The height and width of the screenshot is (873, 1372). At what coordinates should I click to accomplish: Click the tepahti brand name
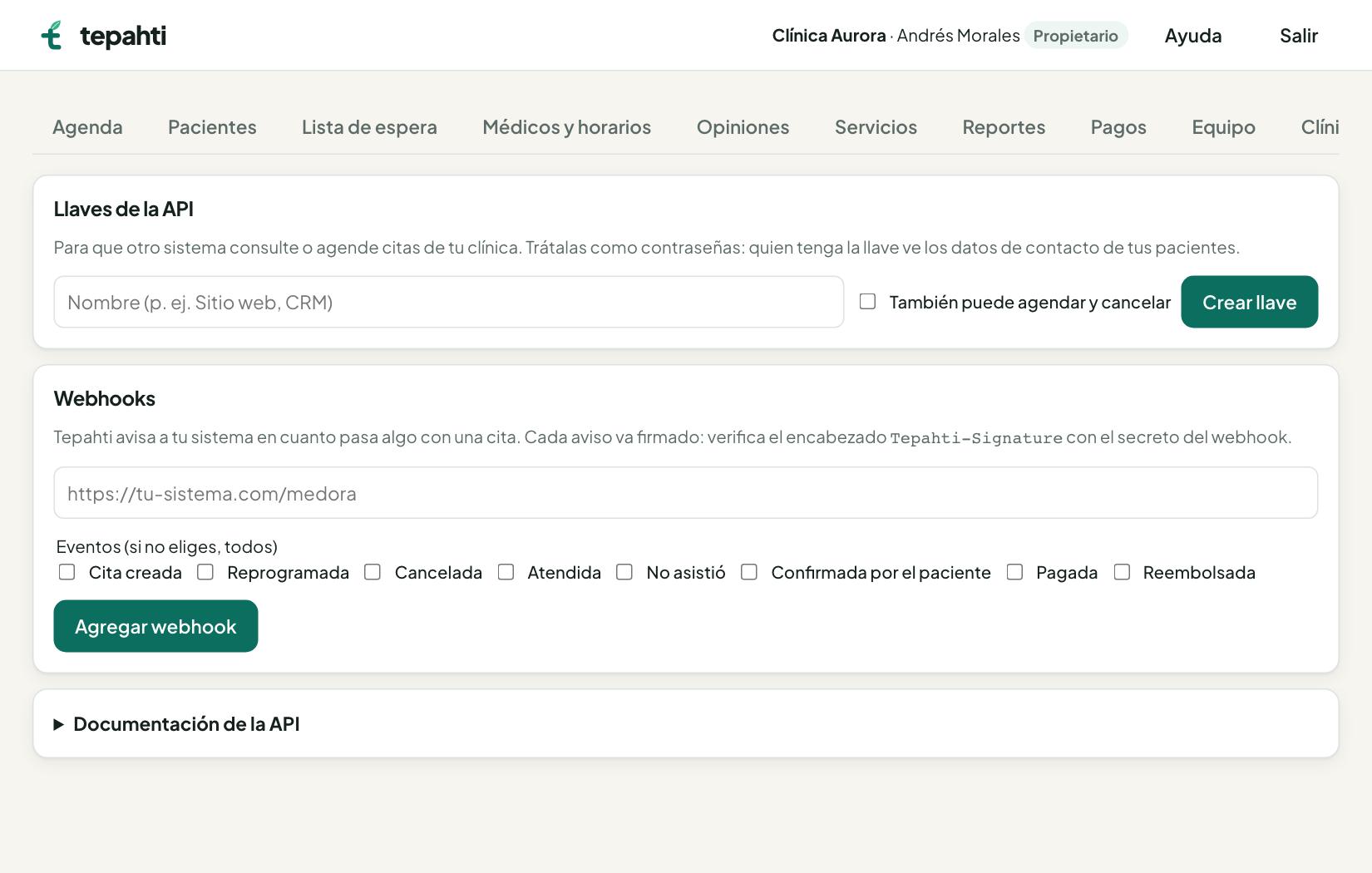click(123, 36)
